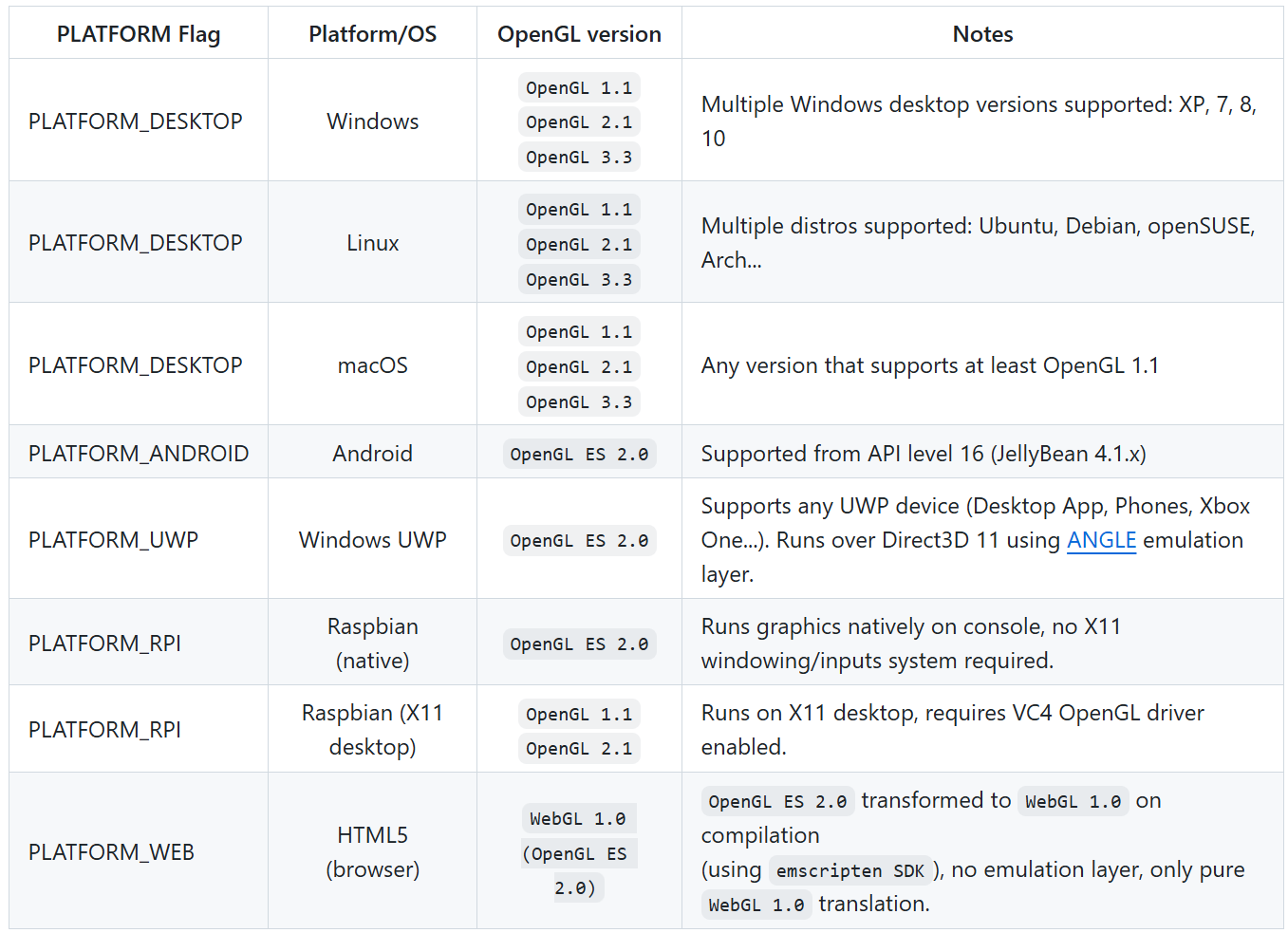Click OpenGL ES 2.0 badge in Android row

coord(579,455)
